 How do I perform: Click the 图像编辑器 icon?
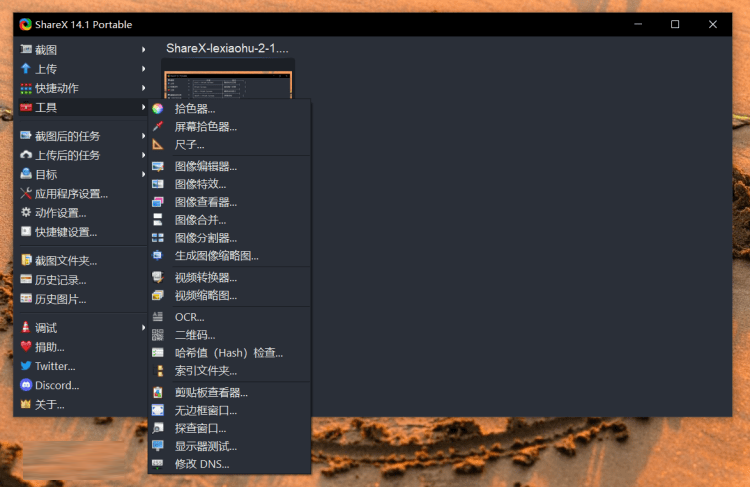[x=157, y=166]
